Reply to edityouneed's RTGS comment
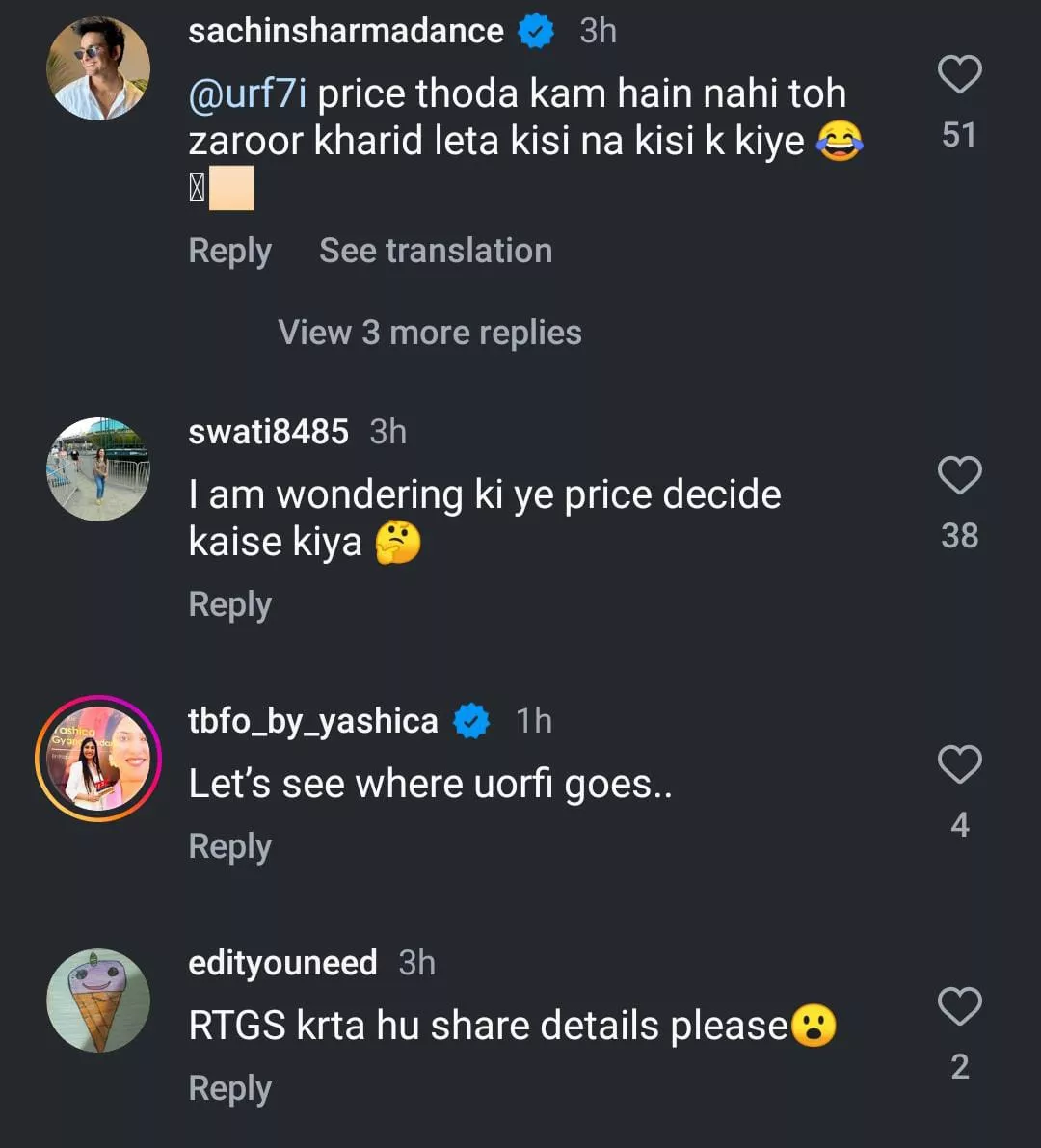This screenshot has width=1041, height=1148. pyautogui.click(x=230, y=1088)
